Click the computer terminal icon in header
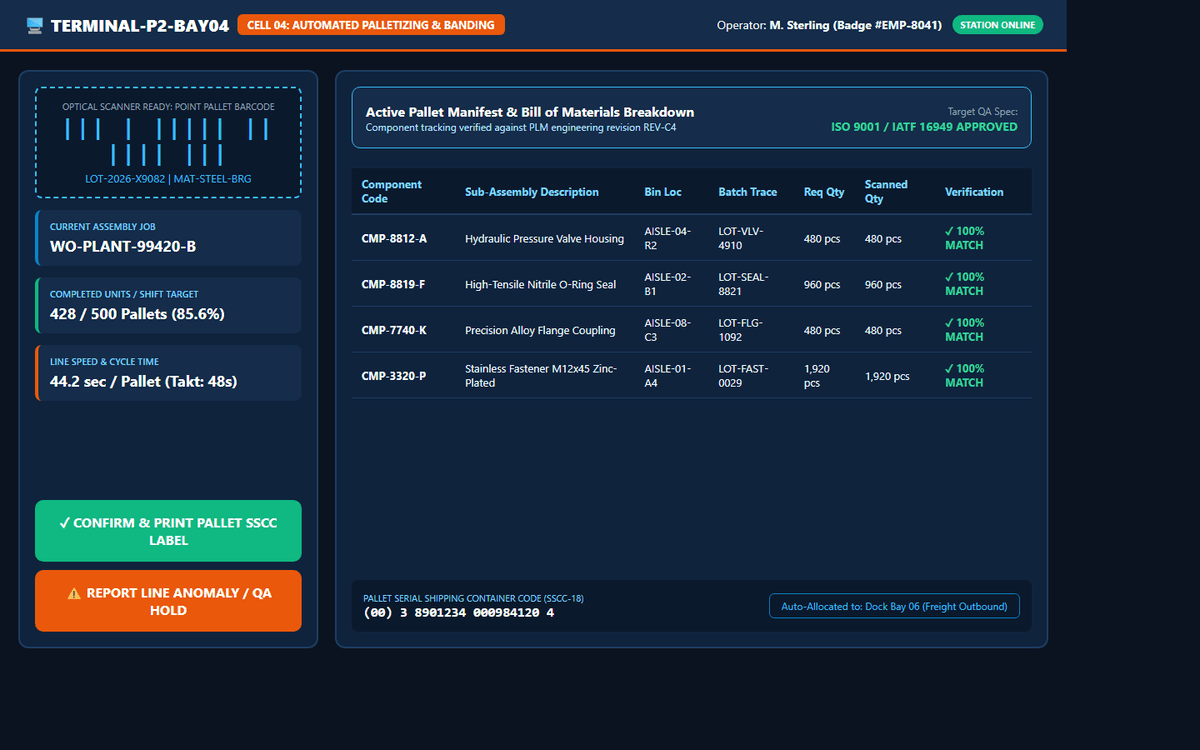The height and width of the screenshot is (750, 1200). pos(35,25)
